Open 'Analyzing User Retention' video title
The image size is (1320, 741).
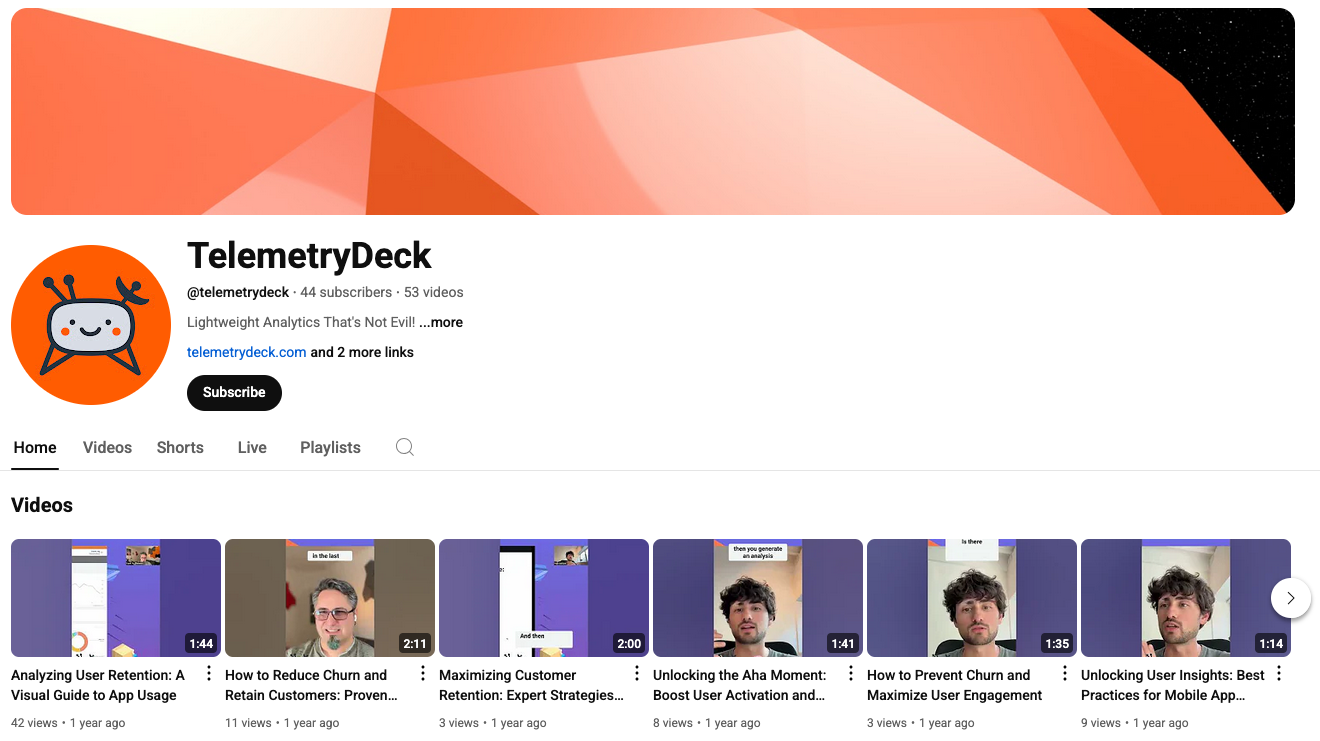[x=98, y=685]
